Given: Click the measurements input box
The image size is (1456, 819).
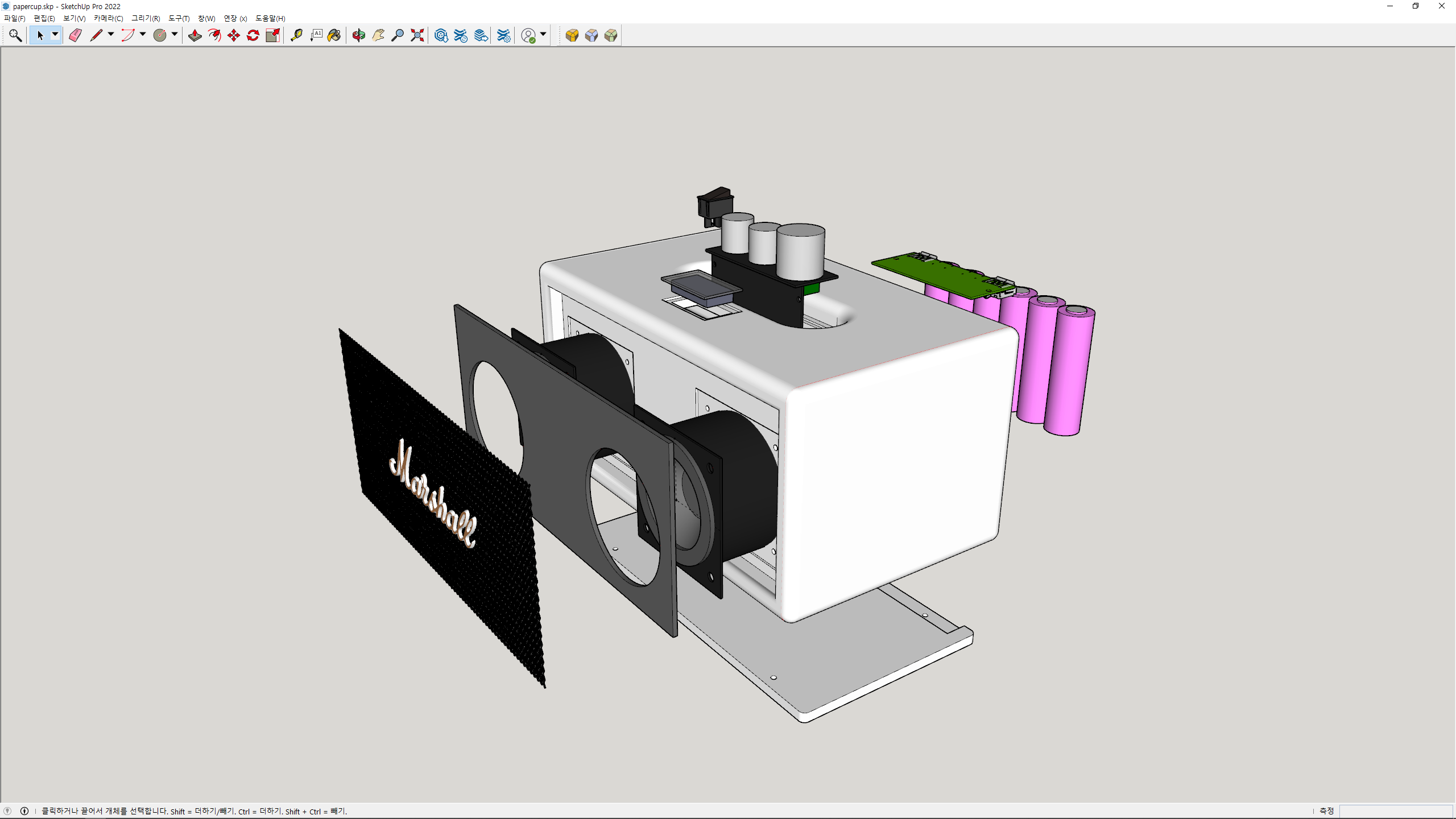Looking at the screenshot, I should point(1396,810).
